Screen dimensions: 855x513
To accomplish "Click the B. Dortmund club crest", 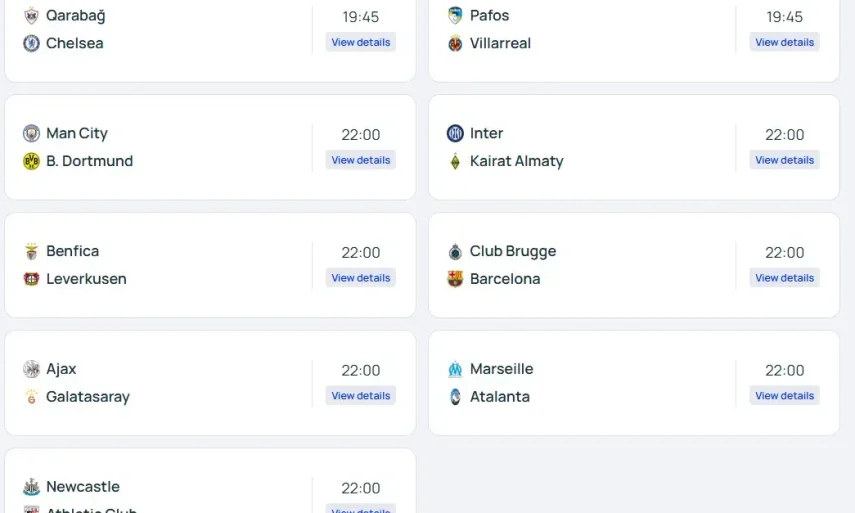I will (x=31, y=161).
